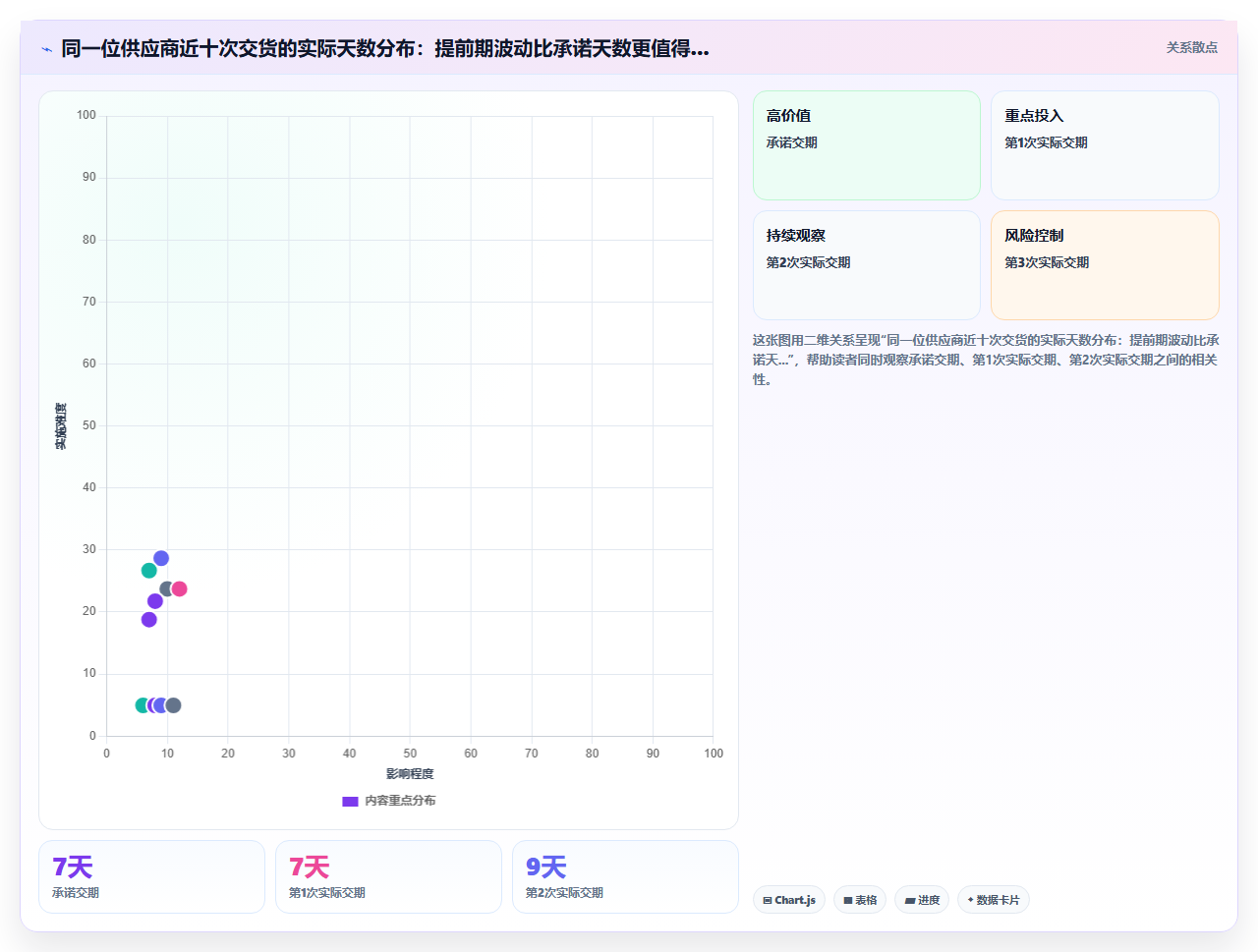Screen dimensions: 1258x952
Task: Click 承诺交期 text in 高价值 card
Action: 792,142
